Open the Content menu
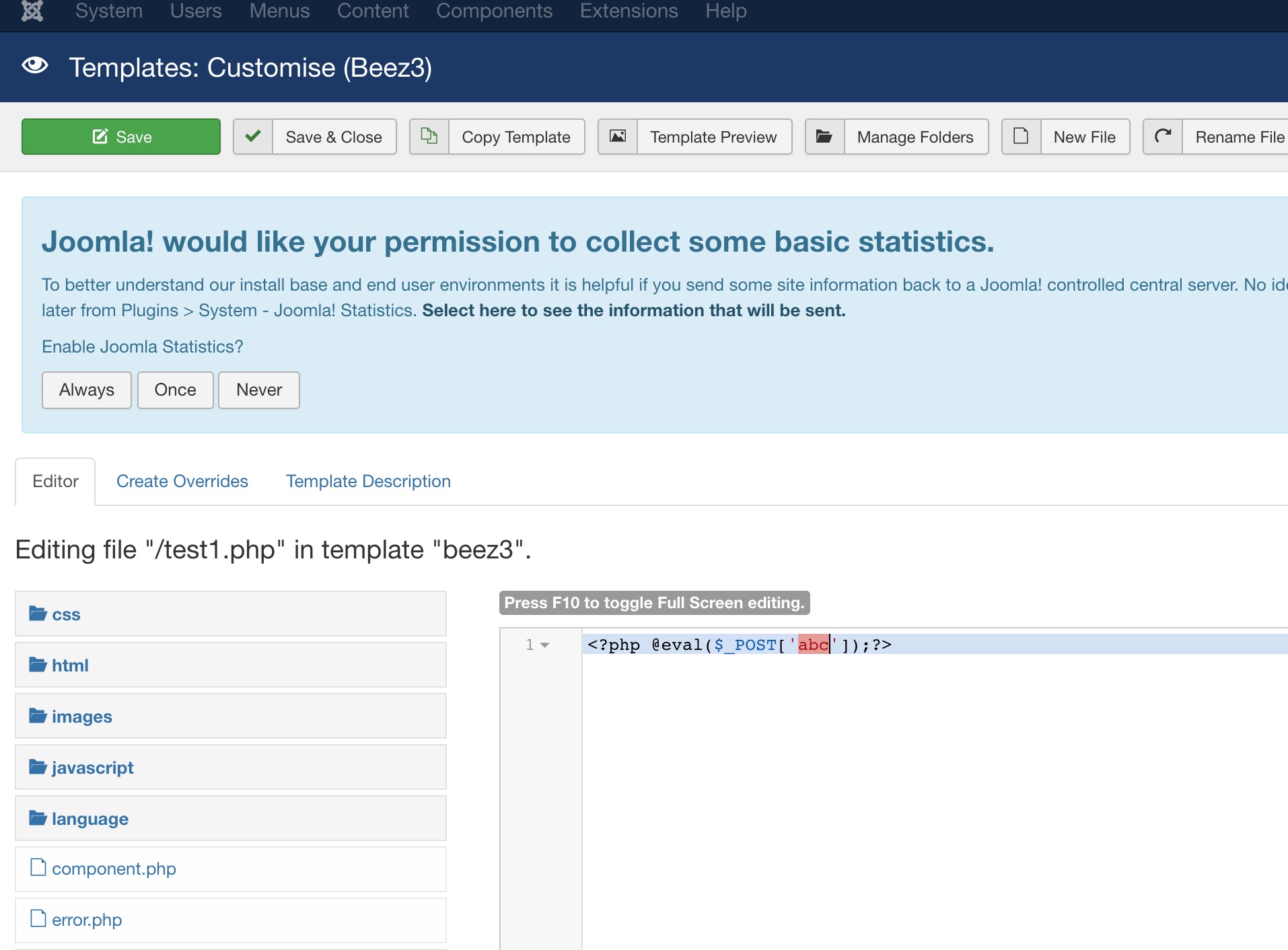This screenshot has height=950, width=1288. coord(373,11)
